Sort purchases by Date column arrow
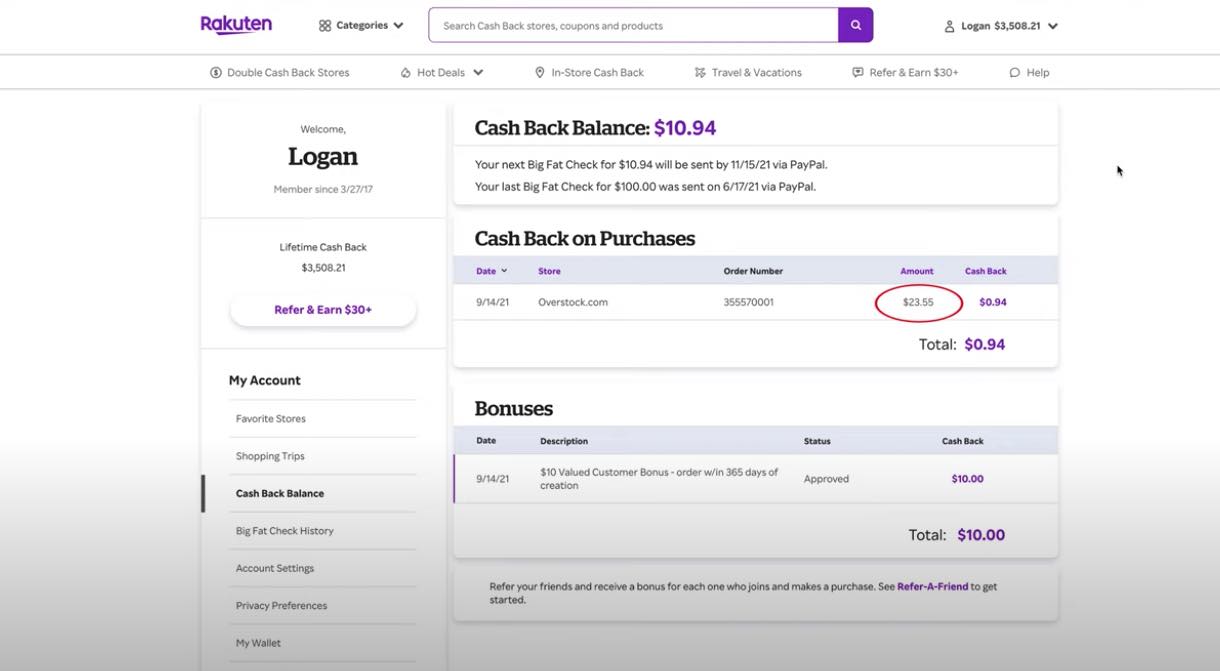The image size is (1220, 671). coord(504,271)
